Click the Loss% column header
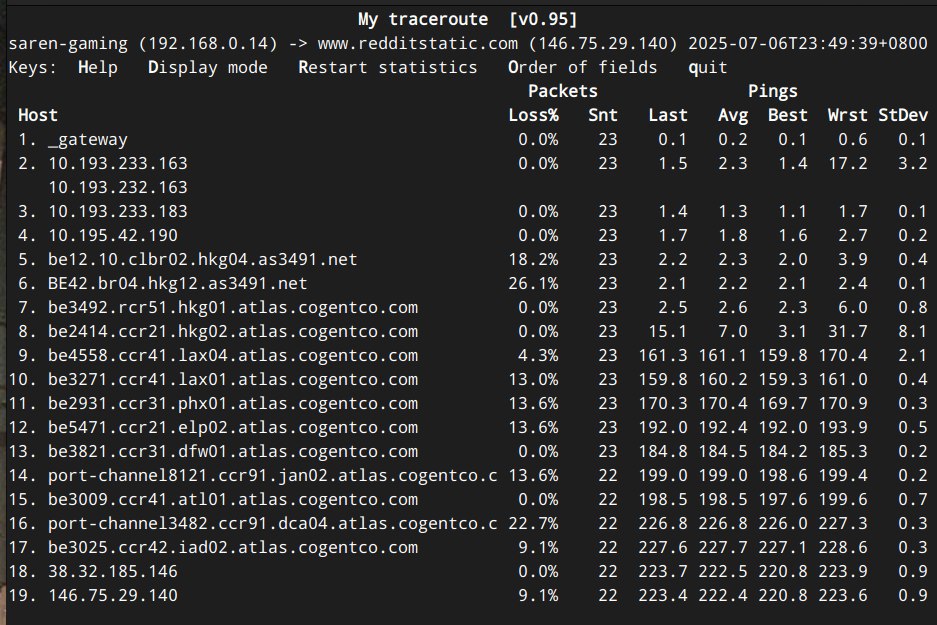Image resolution: width=937 pixels, height=625 pixels. coord(533,116)
